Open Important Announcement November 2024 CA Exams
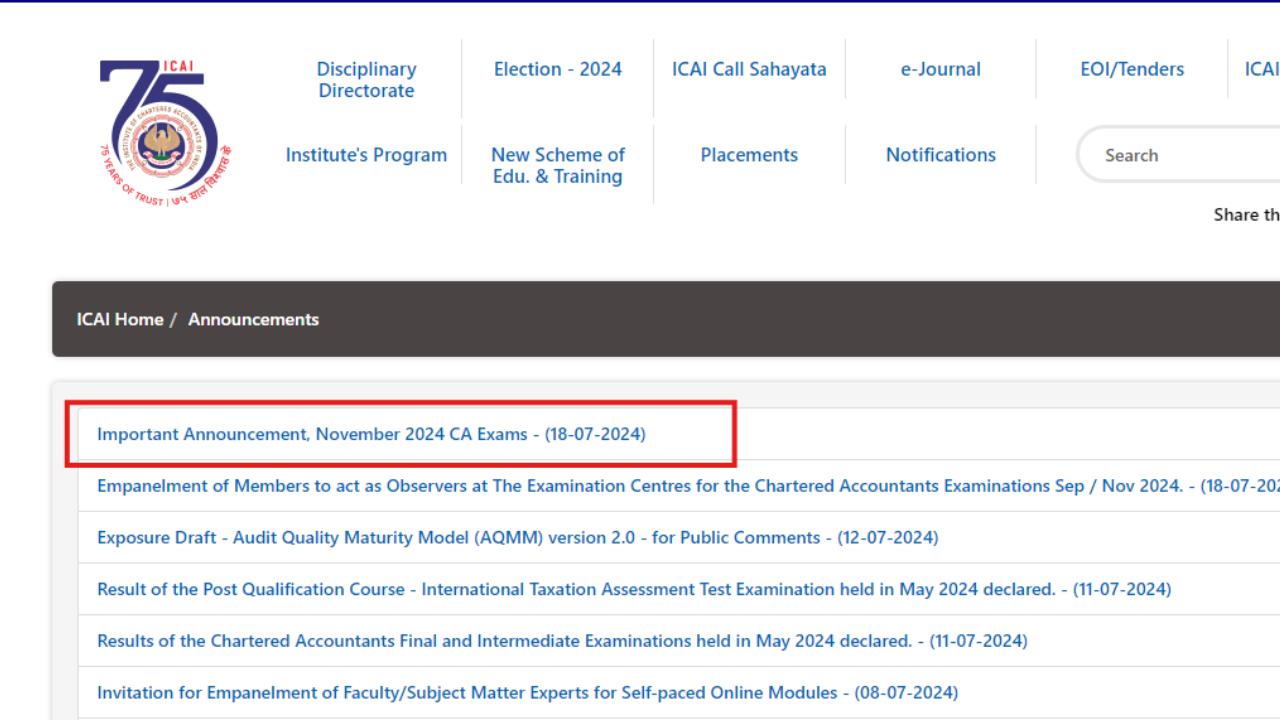Image resolution: width=1280 pixels, height=720 pixels. pyautogui.click(x=371, y=434)
